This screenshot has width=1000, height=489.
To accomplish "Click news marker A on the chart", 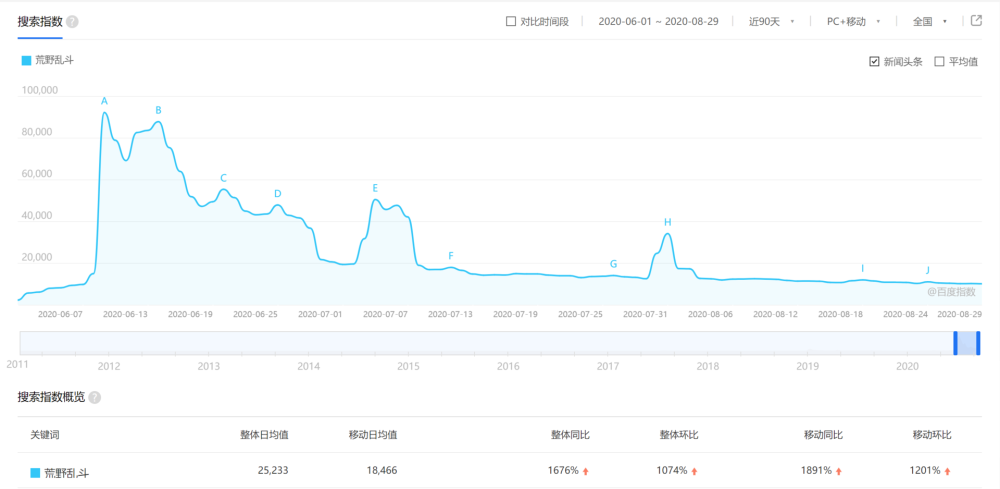I will pos(105,101).
